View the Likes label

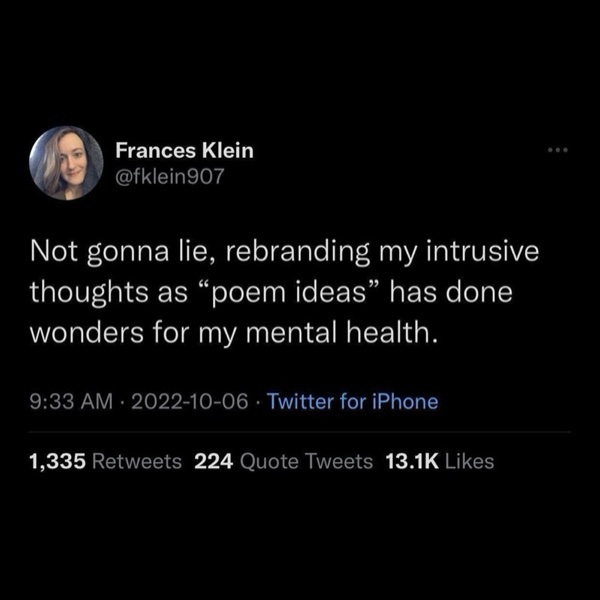(468, 461)
